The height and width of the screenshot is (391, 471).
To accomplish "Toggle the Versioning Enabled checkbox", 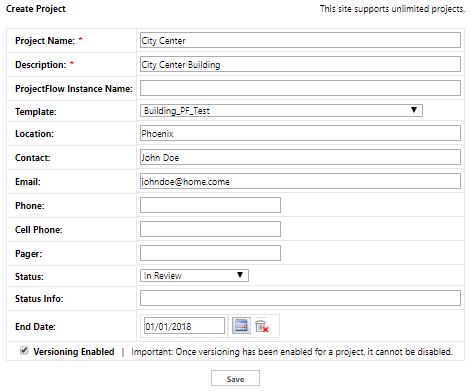I will pyautogui.click(x=24, y=351).
